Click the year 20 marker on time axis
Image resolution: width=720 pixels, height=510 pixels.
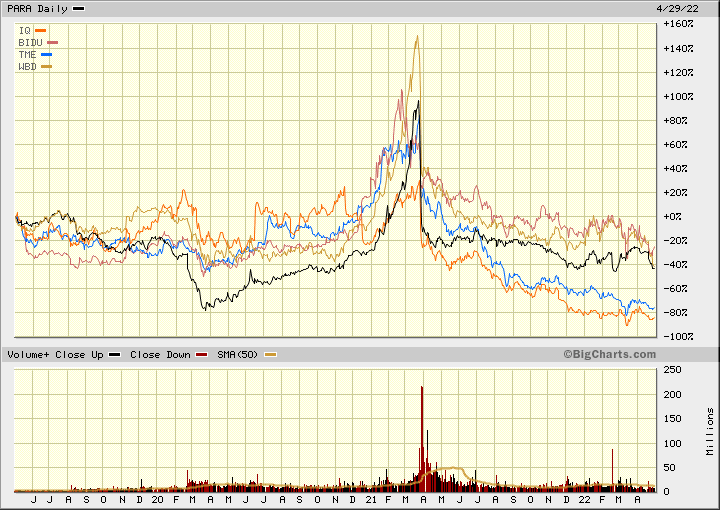(x=158, y=500)
